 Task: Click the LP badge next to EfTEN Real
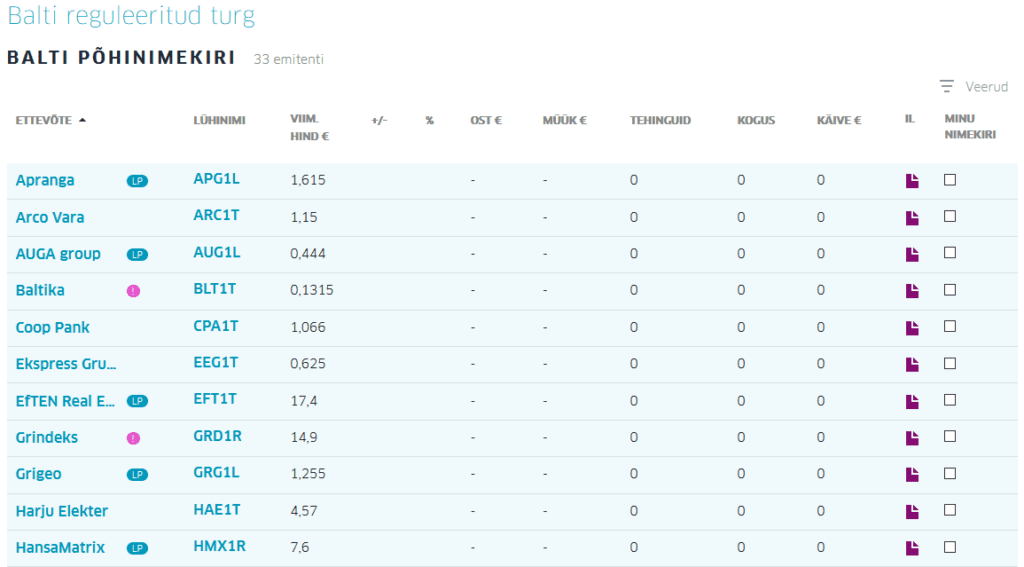137,401
